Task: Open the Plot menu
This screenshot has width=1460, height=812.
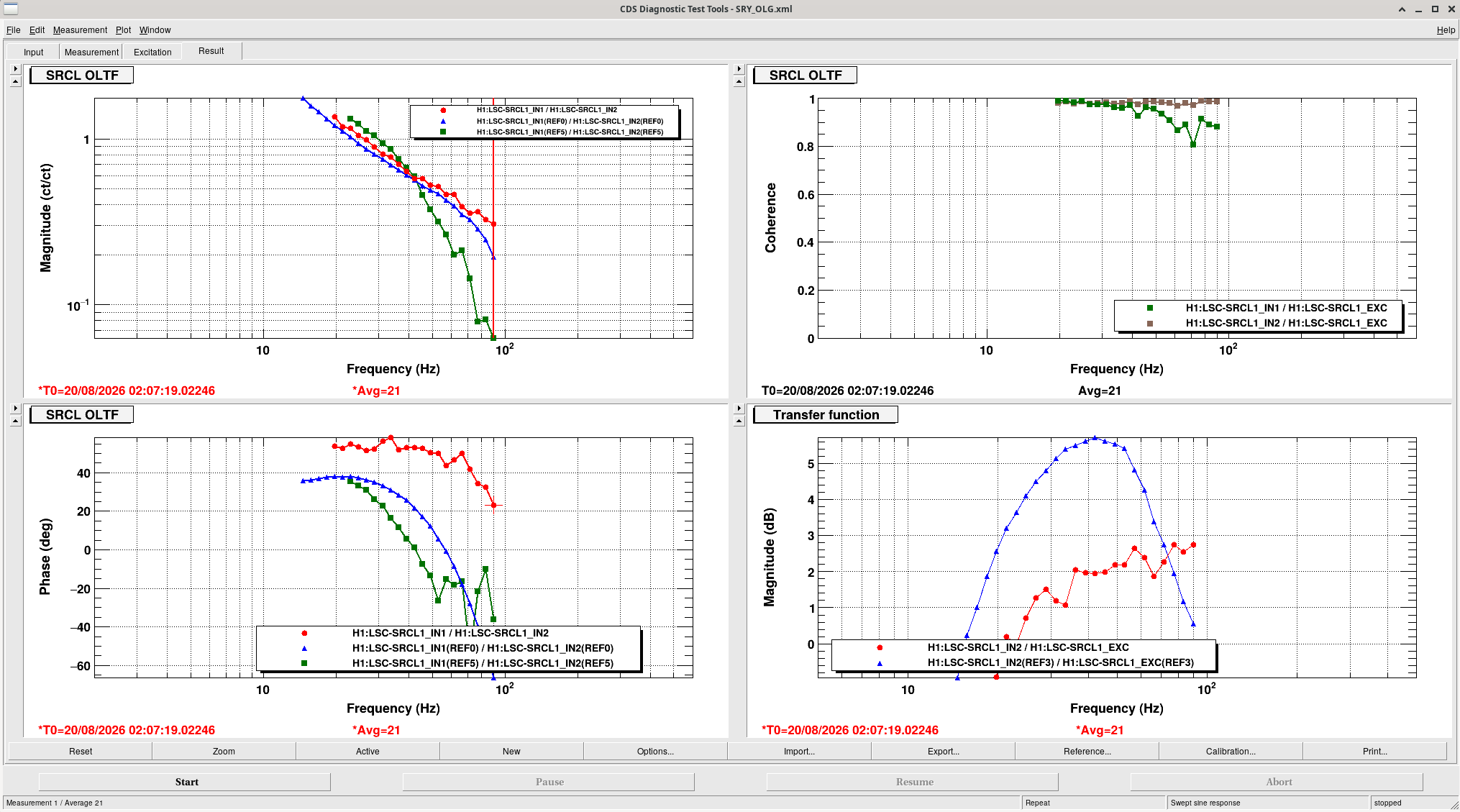Action: pos(123,30)
